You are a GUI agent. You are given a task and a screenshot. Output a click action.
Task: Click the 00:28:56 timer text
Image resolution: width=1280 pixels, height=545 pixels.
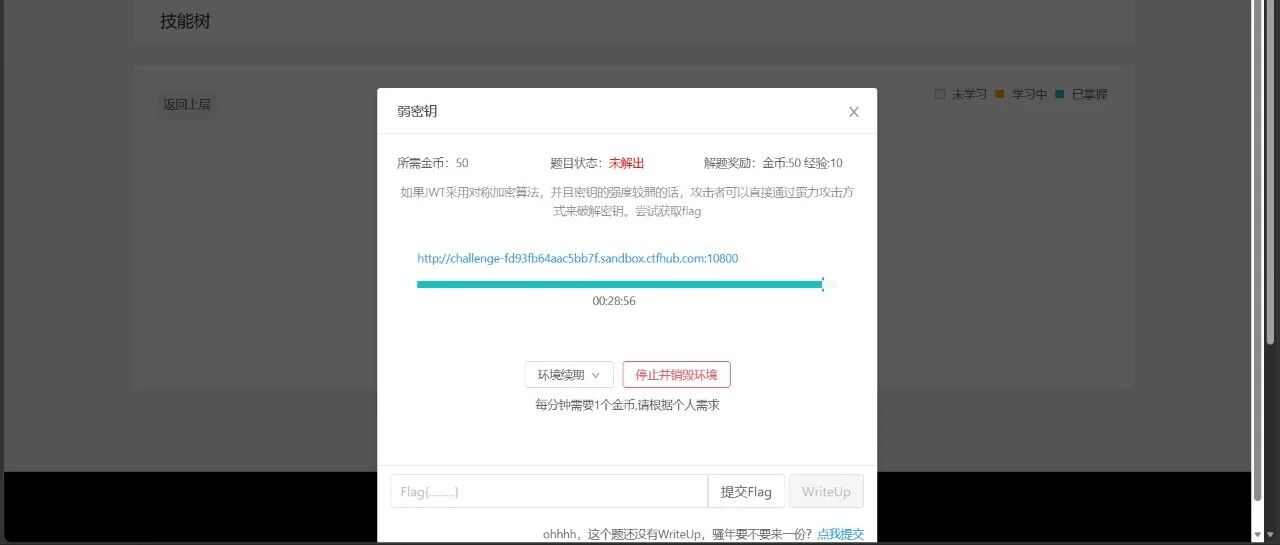pos(614,301)
